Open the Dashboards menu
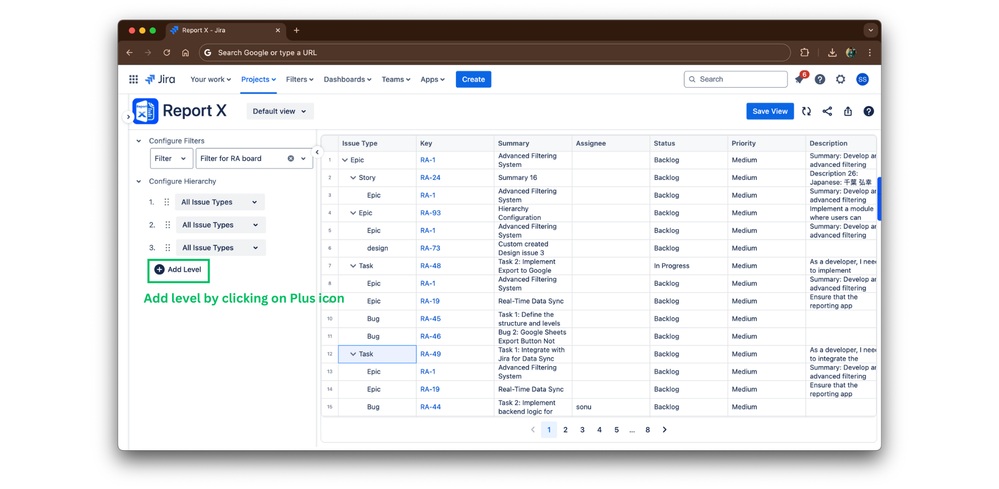Screen dimensions: 999x489 347,80
